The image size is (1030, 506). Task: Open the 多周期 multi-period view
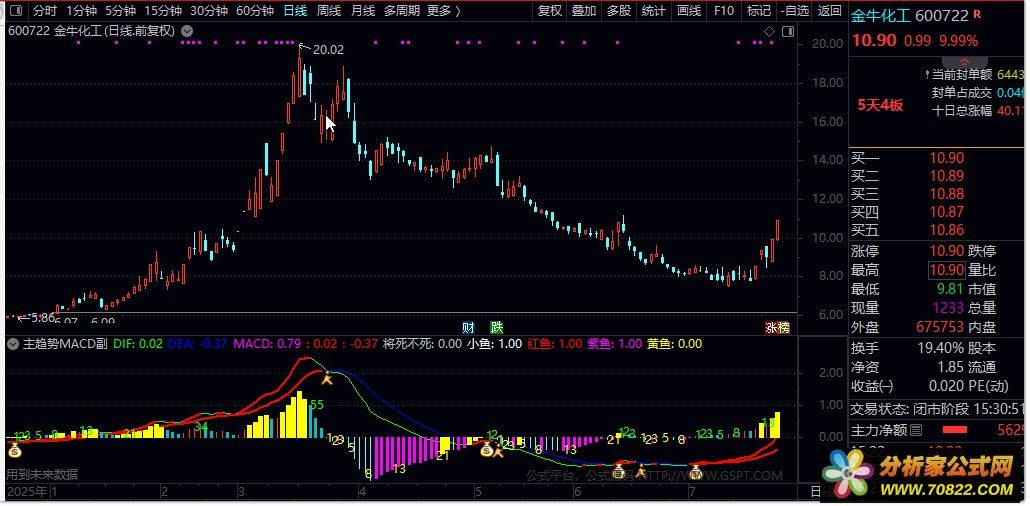[x=401, y=11]
